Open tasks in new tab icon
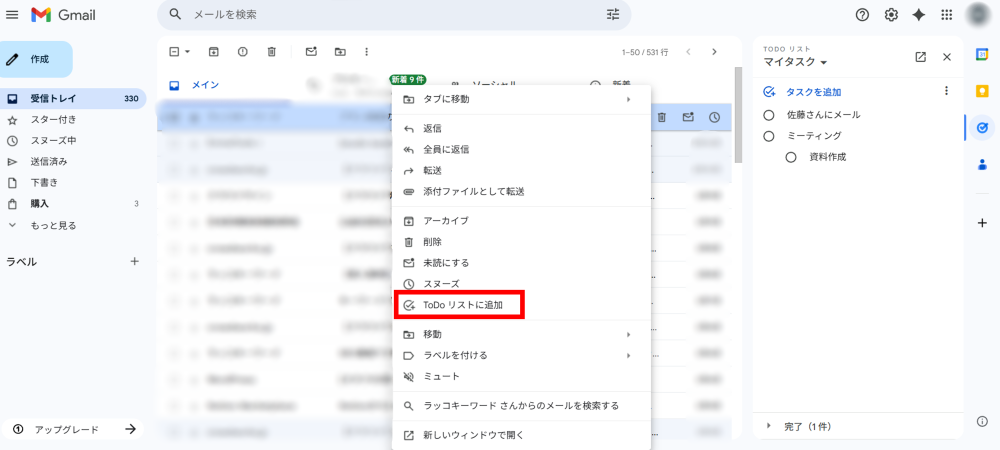Image resolution: width=1000 pixels, height=450 pixels. [920, 57]
